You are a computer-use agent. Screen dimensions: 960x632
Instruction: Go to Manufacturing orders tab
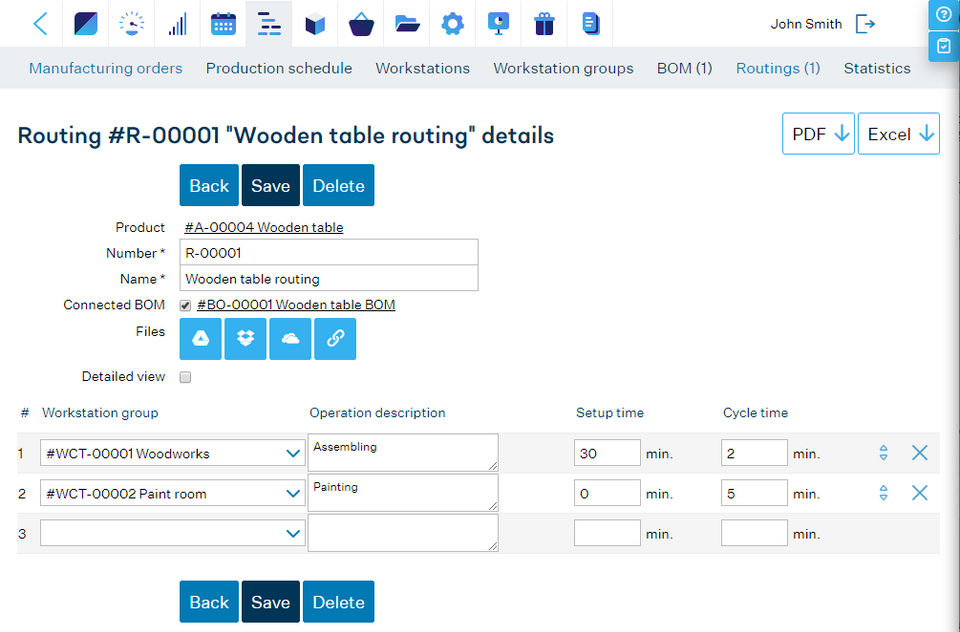(x=105, y=68)
